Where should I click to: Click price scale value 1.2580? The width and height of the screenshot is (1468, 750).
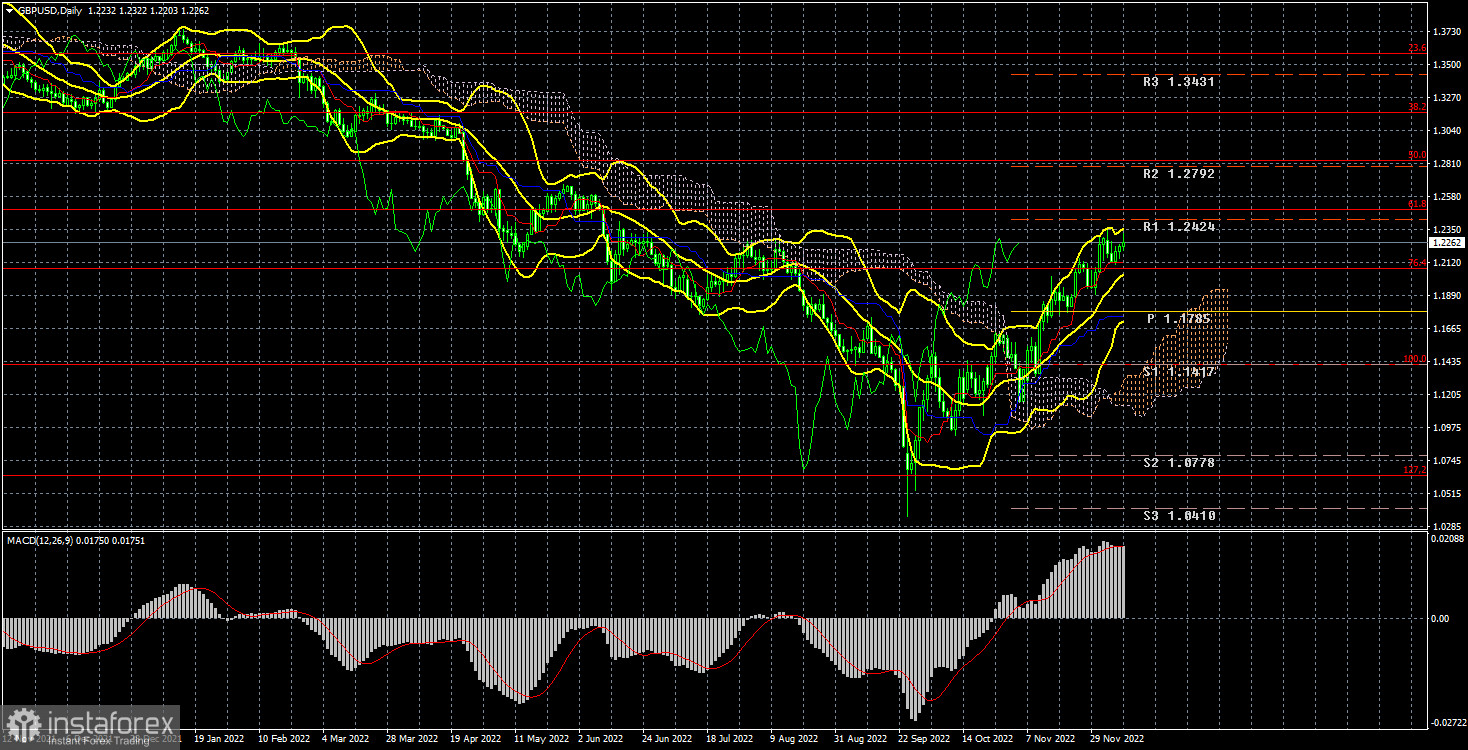coord(1447,197)
